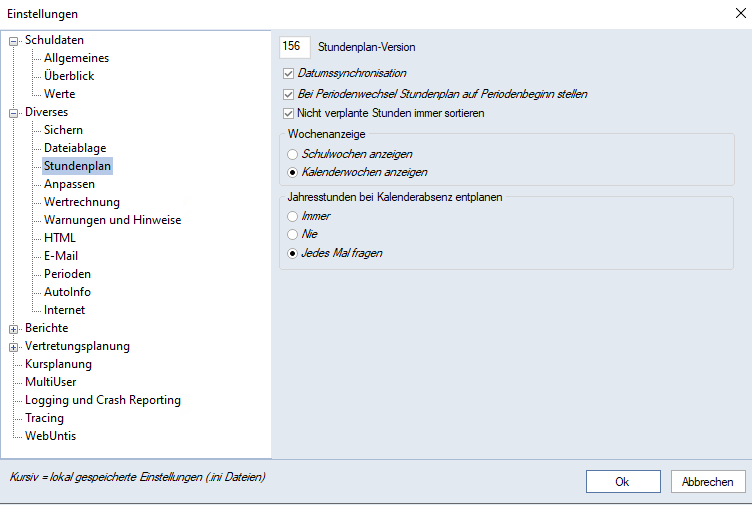Select Jedes Mal fragen radio option
The width and height of the screenshot is (752, 505).
pyautogui.click(x=292, y=254)
